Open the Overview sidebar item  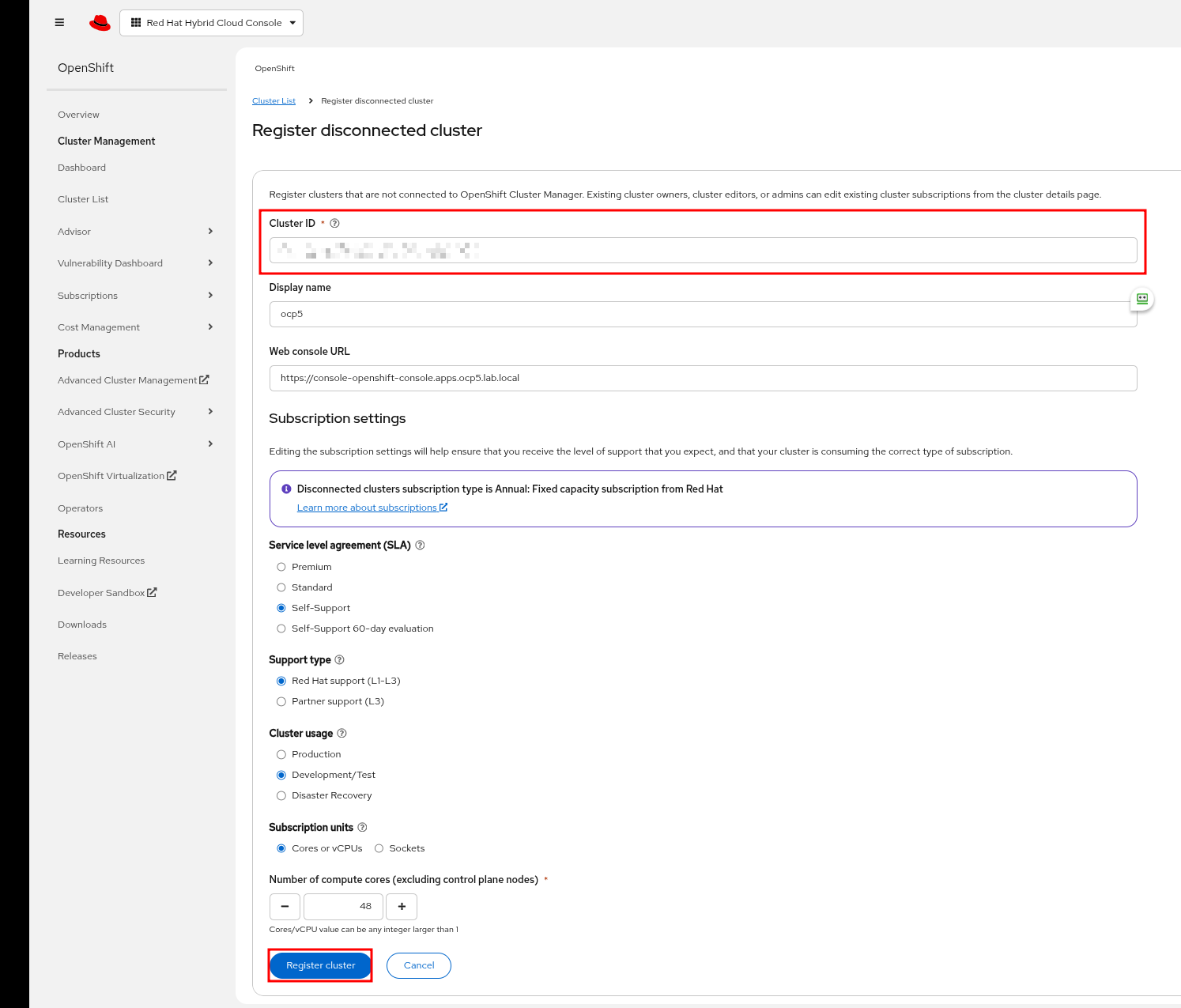coord(78,115)
